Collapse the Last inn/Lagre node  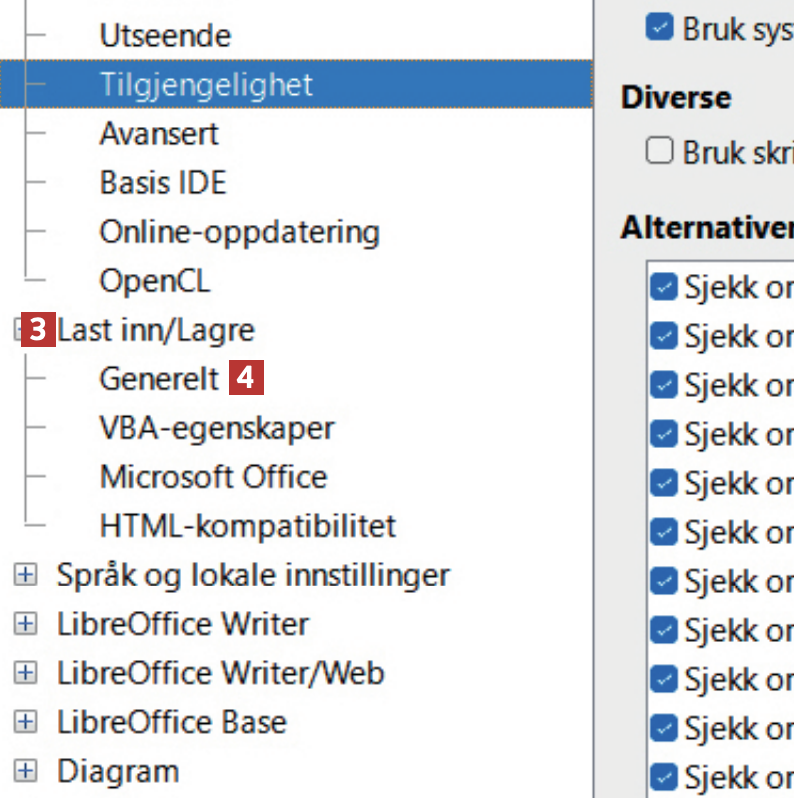pyautogui.click(x=20, y=330)
